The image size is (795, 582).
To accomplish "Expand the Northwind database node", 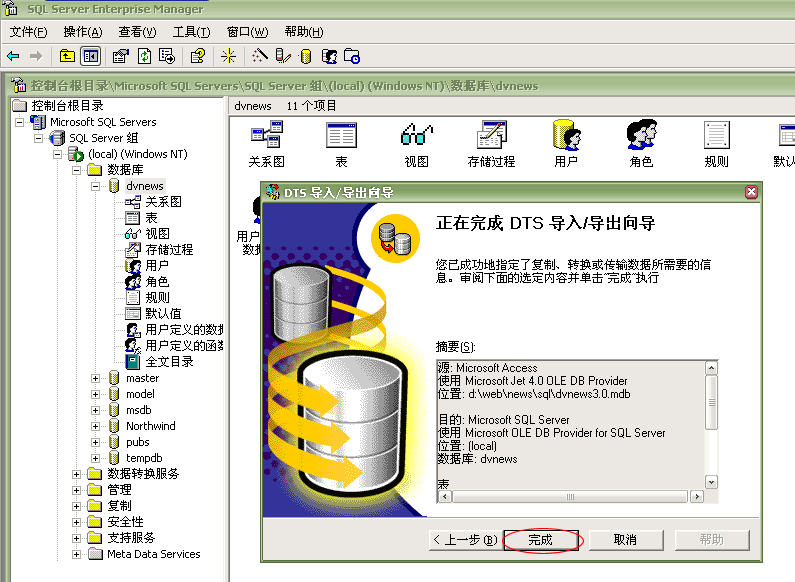I will 96,426.
